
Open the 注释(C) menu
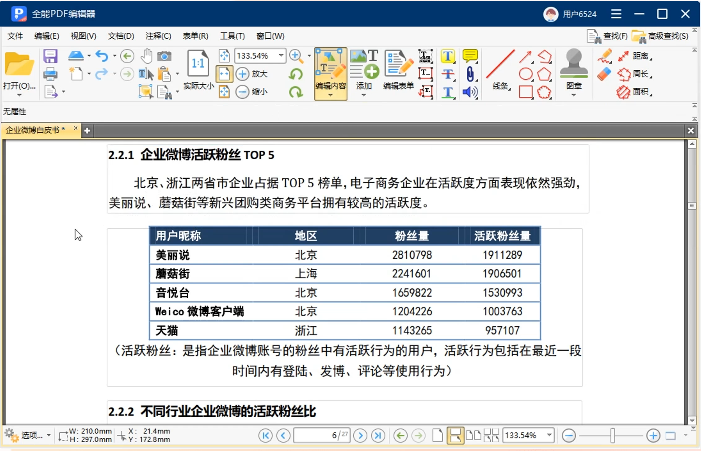pos(158,36)
